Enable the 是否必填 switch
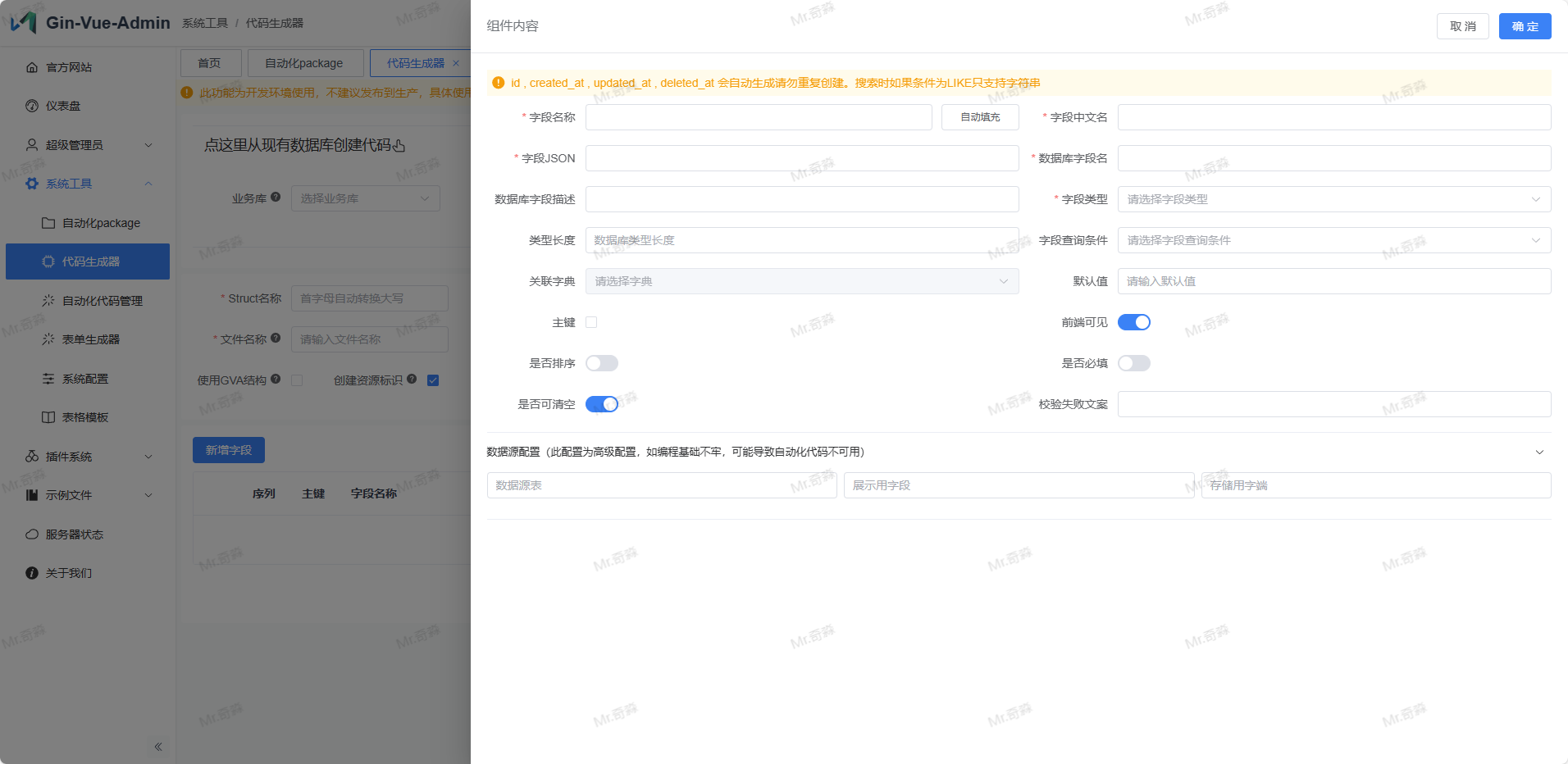 (x=1133, y=363)
